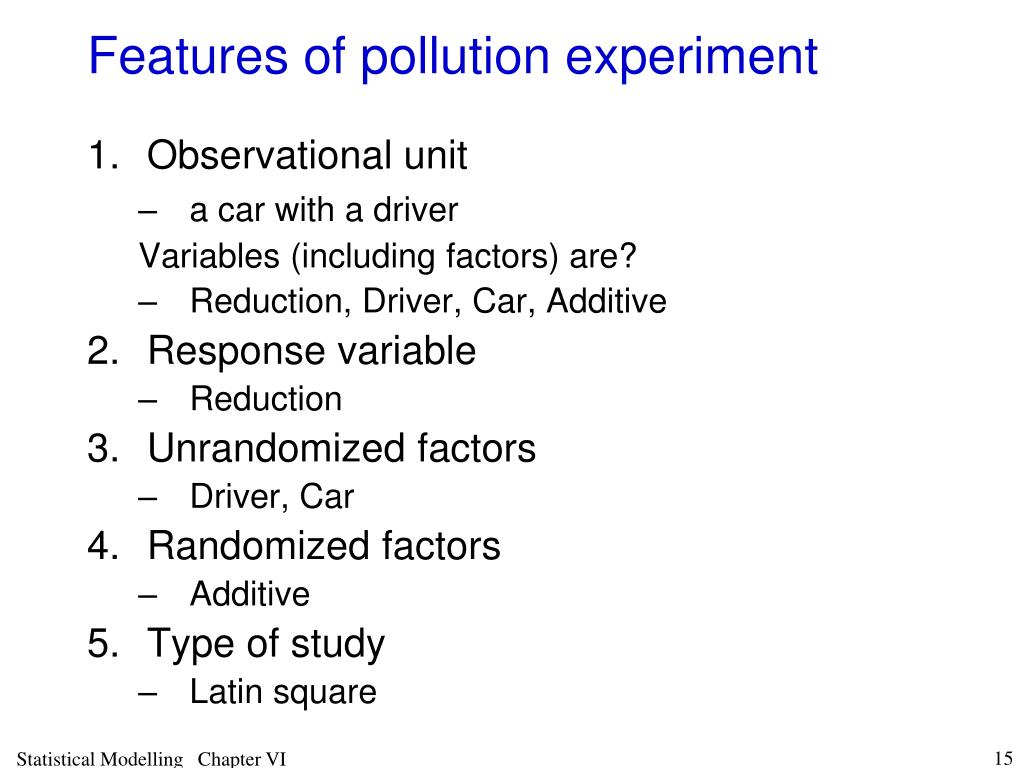Click the slide title 'Features of pollution experiment'
This screenshot has width=1024, height=768.
click(453, 57)
